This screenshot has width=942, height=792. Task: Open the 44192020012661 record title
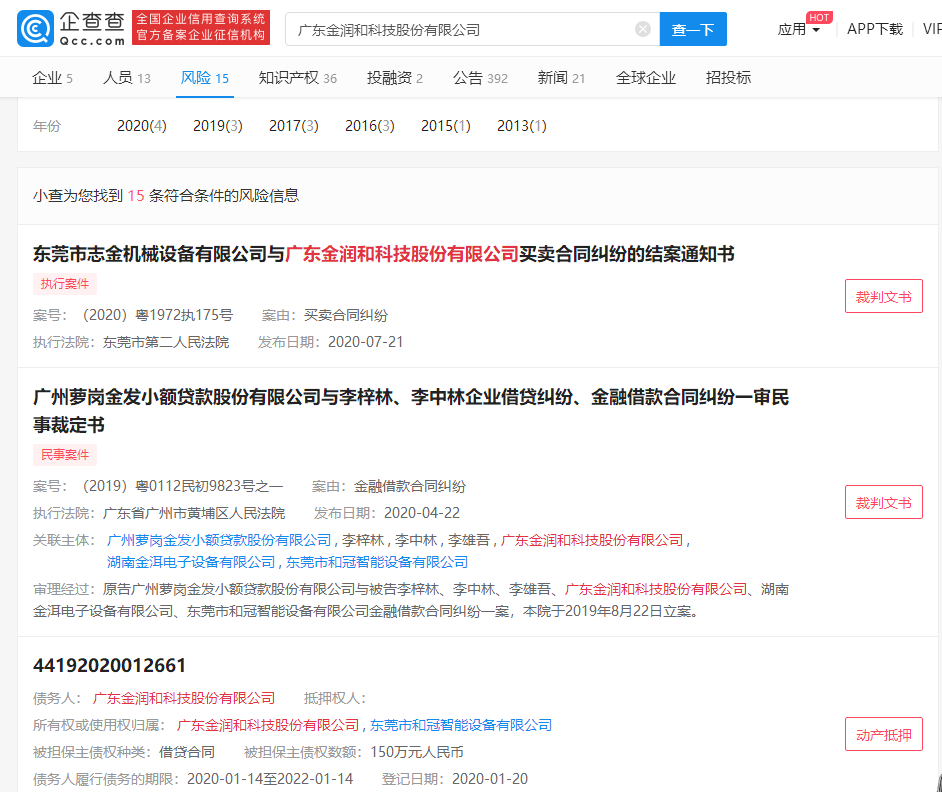[109, 665]
